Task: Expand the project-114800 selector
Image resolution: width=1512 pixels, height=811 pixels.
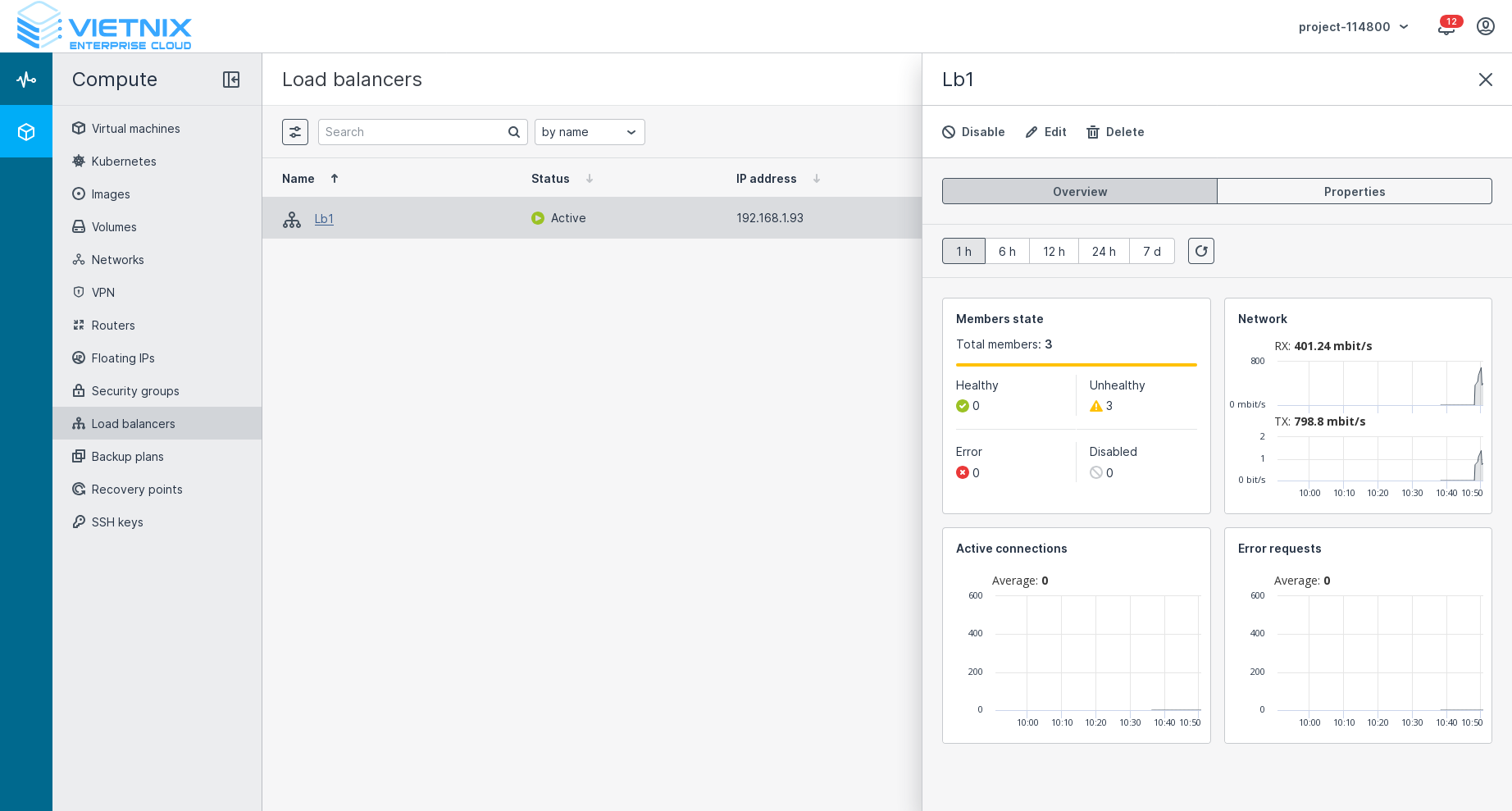Action: point(1352,26)
